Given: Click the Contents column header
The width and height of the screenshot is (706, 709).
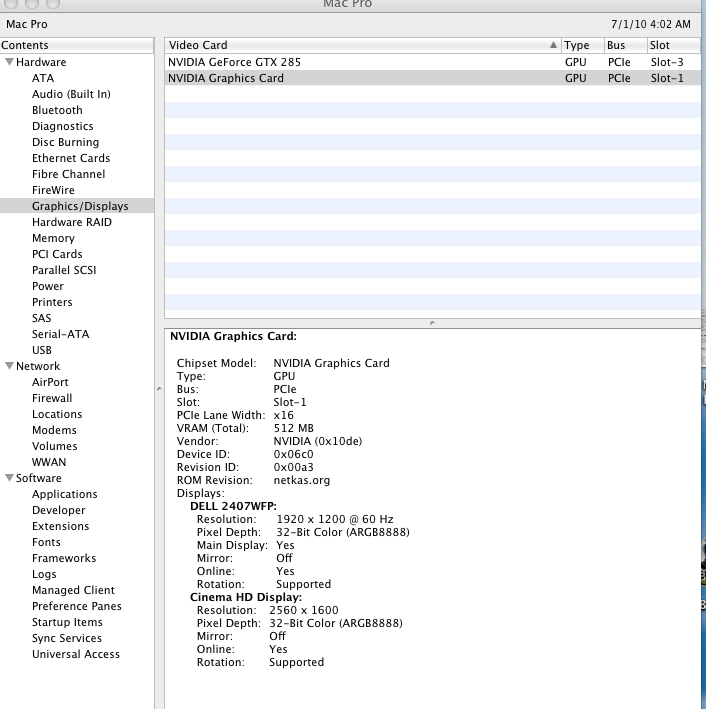Looking at the screenshot, I should (x=77, y=45).
